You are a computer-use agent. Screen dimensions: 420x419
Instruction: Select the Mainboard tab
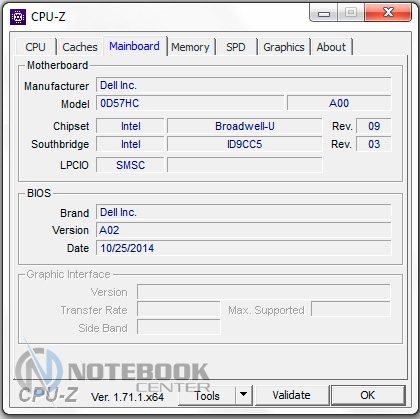tap(134, 46)
